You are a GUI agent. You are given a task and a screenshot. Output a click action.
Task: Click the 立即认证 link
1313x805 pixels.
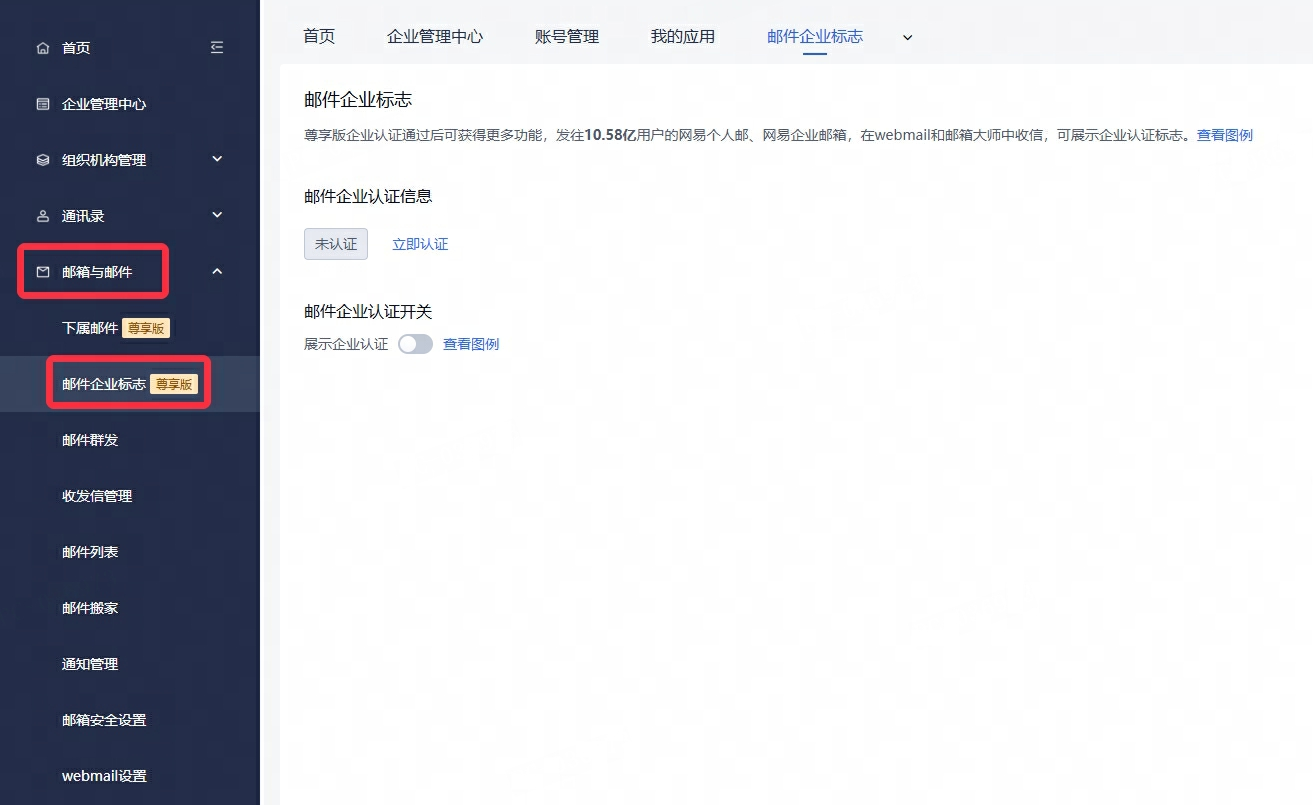[420, 244]
